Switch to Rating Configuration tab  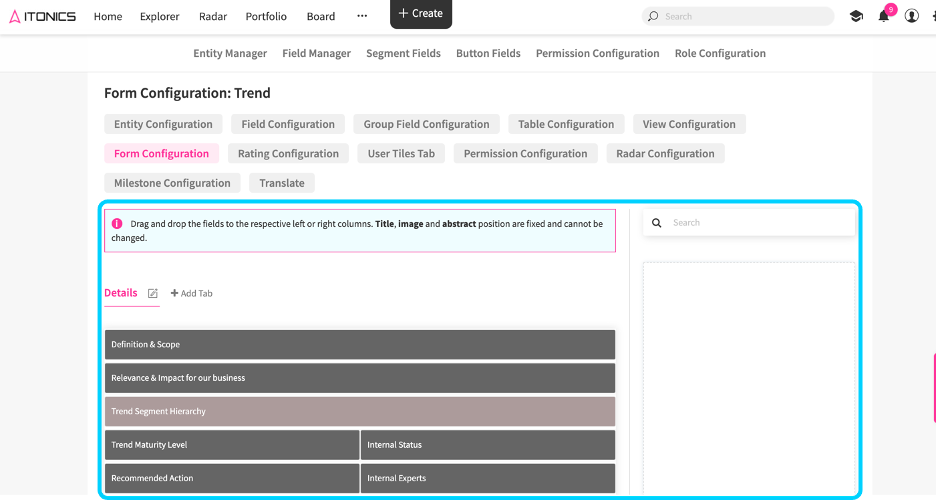coord(288,153)
